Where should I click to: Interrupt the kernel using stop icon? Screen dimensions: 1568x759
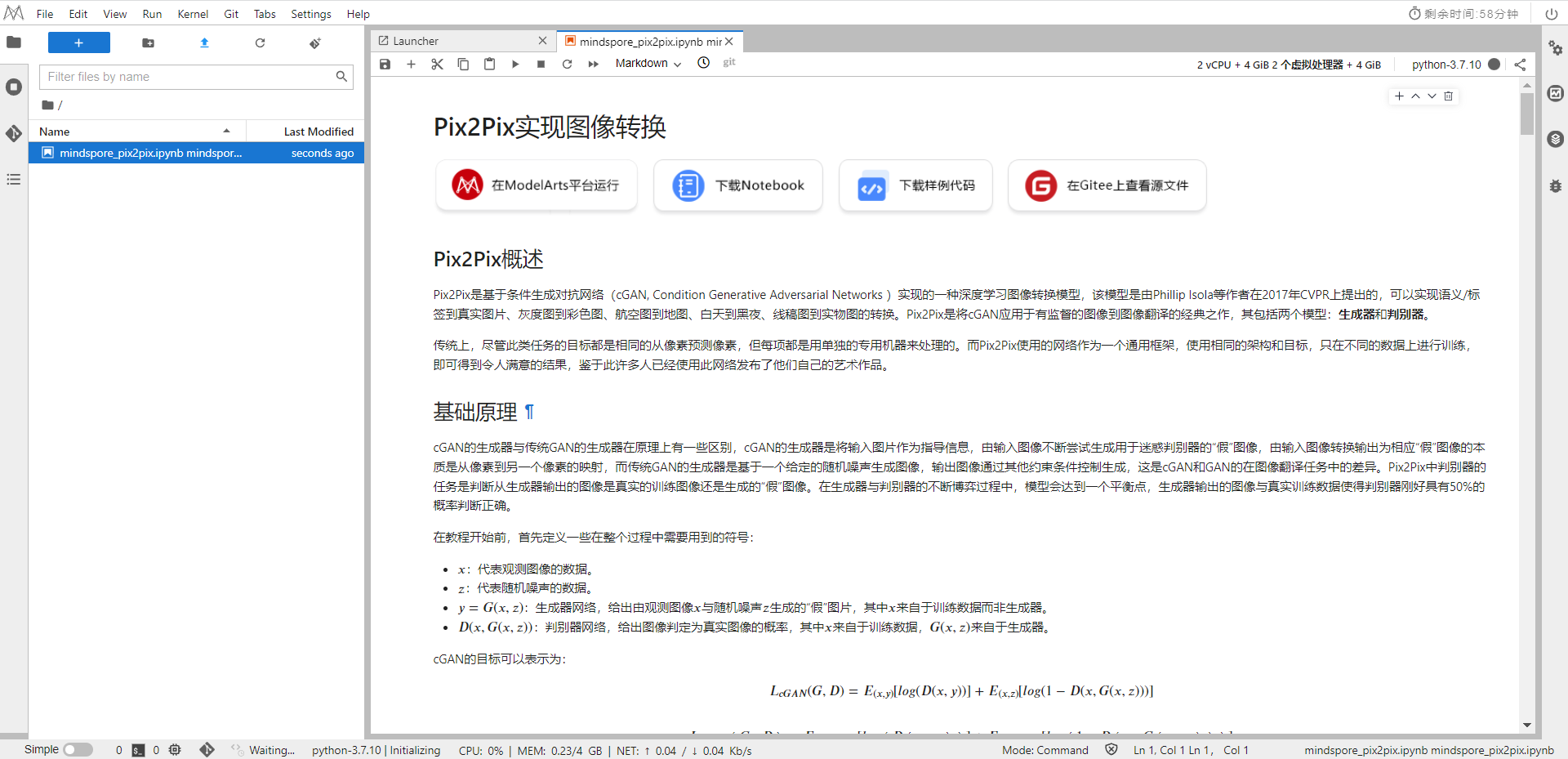tap(541, 64)
